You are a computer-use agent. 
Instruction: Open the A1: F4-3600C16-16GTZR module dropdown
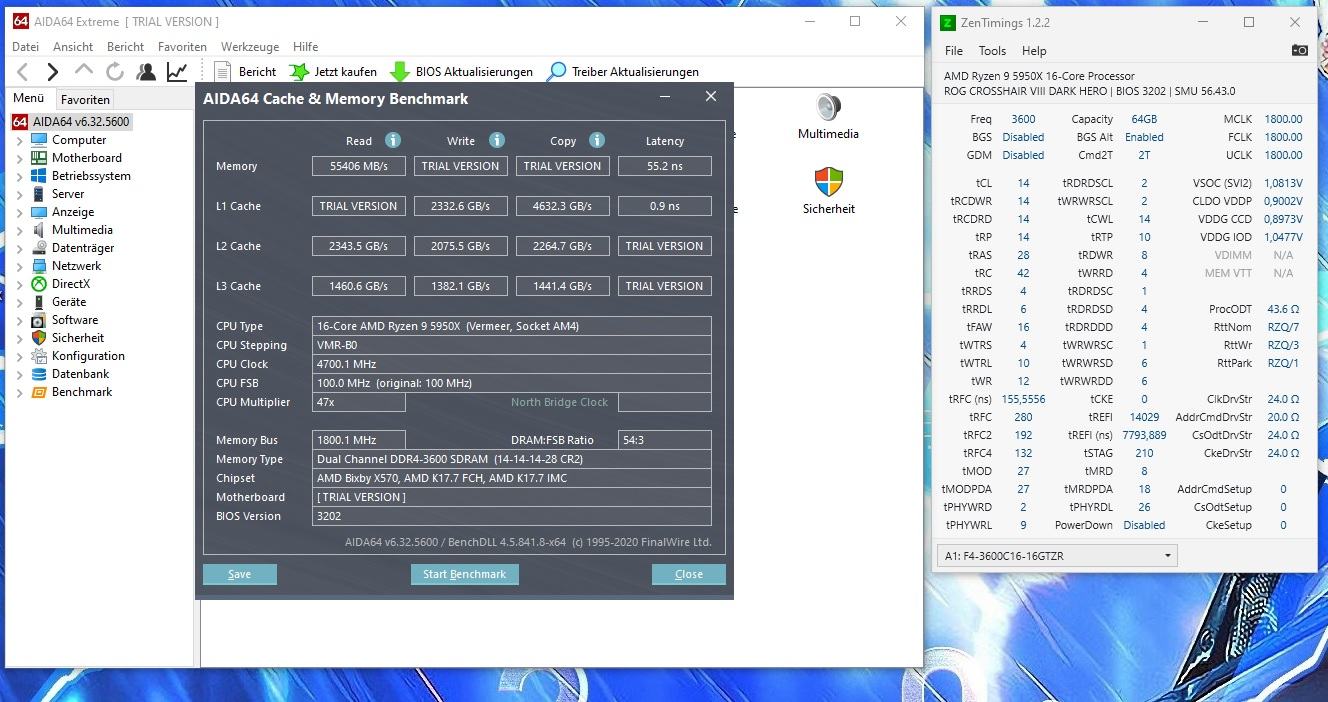click(1056, 555)
